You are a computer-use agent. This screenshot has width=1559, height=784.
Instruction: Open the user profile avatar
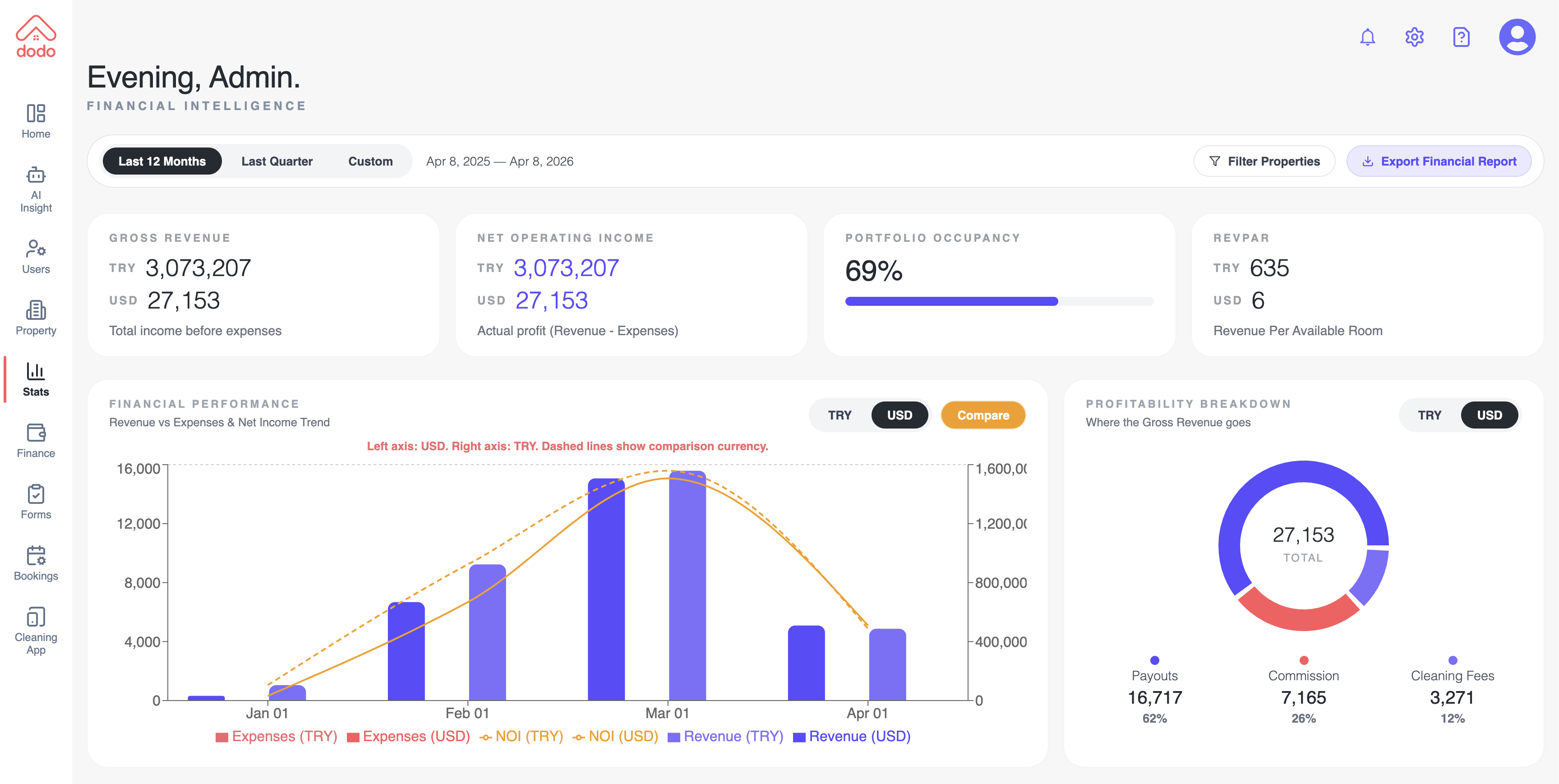(1516, 37)
